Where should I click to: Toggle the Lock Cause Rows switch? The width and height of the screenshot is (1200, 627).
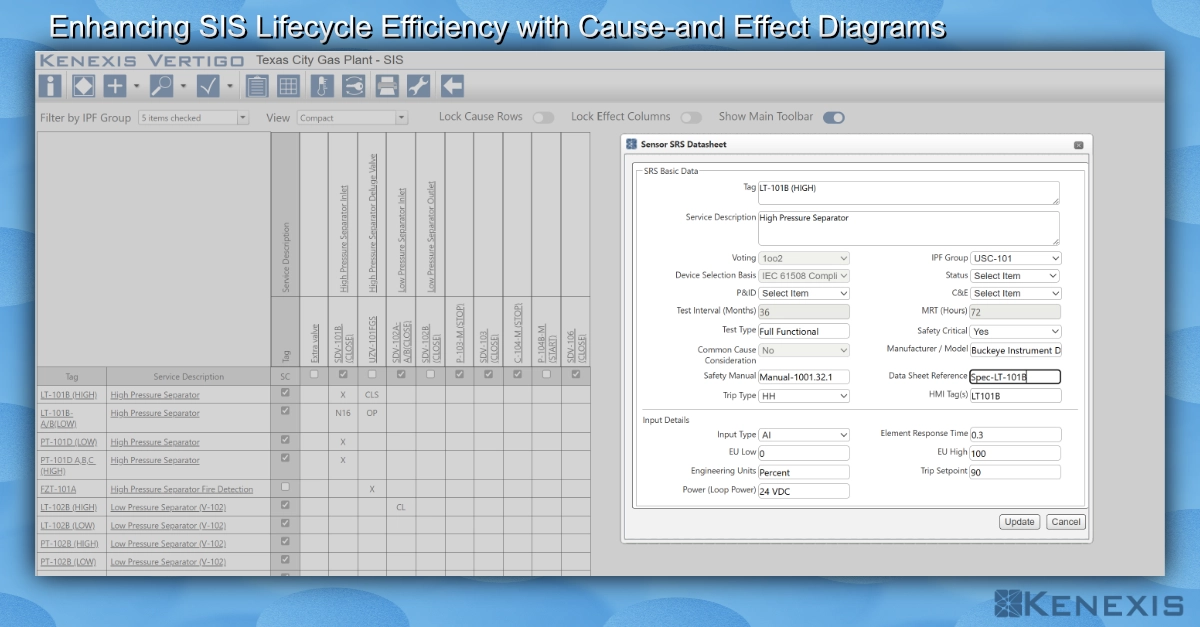[543, 117]
